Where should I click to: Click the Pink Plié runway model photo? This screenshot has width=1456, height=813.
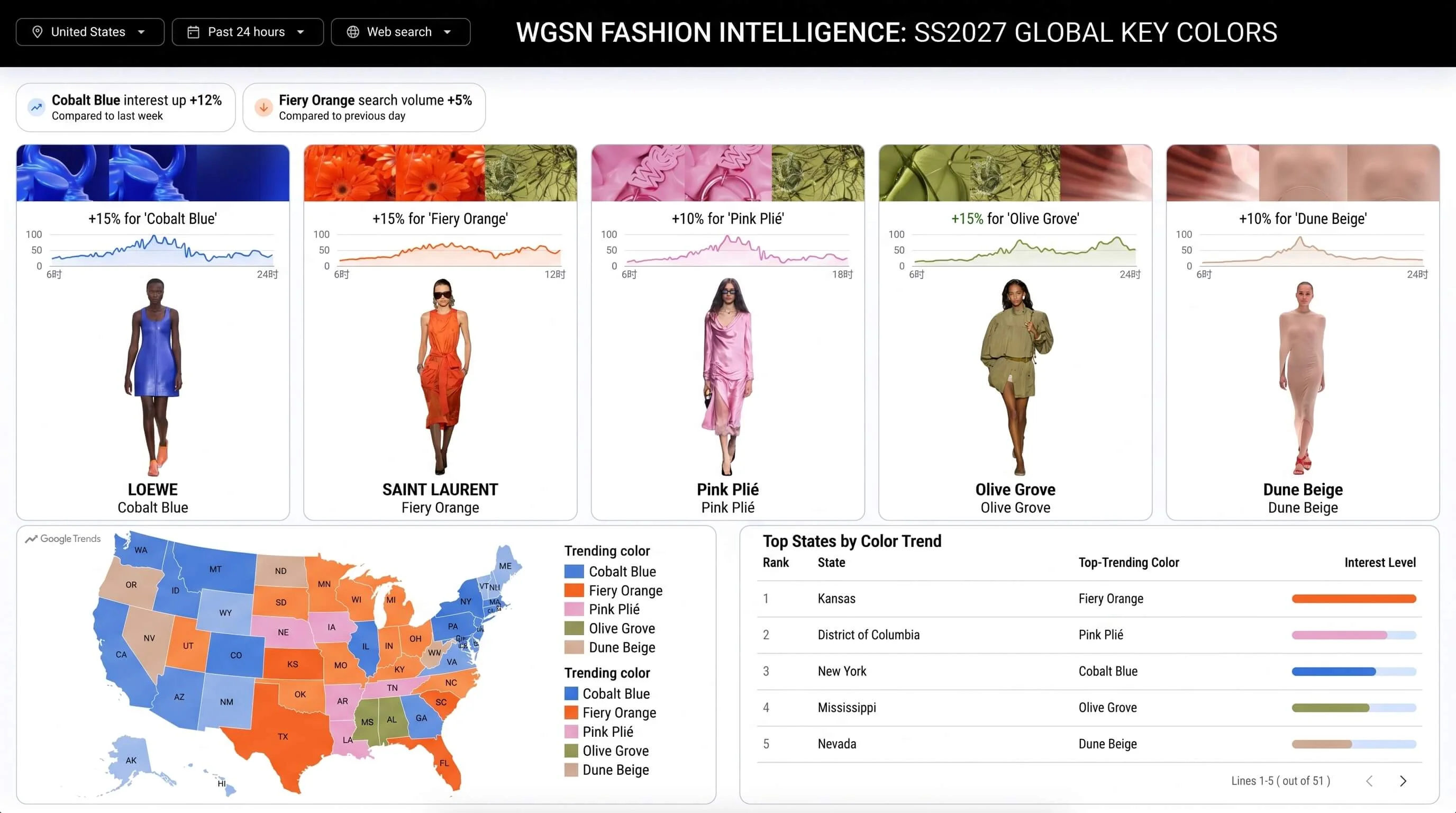pyautogui.click(x=728, y=376)
